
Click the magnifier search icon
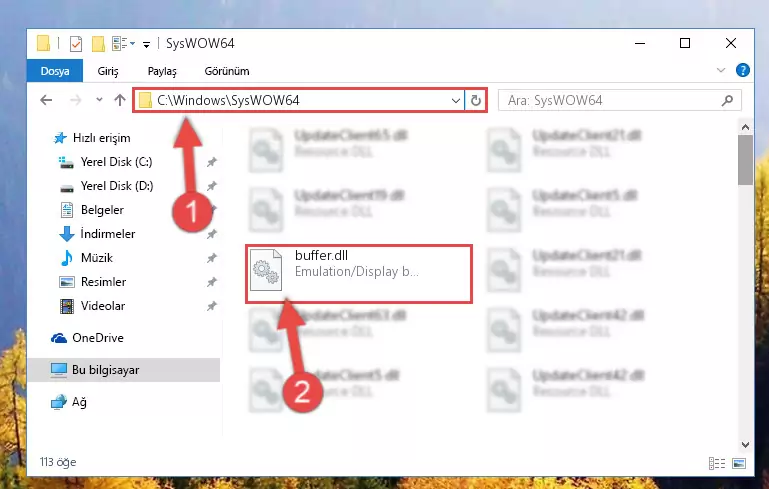click(x=727, y=101)
